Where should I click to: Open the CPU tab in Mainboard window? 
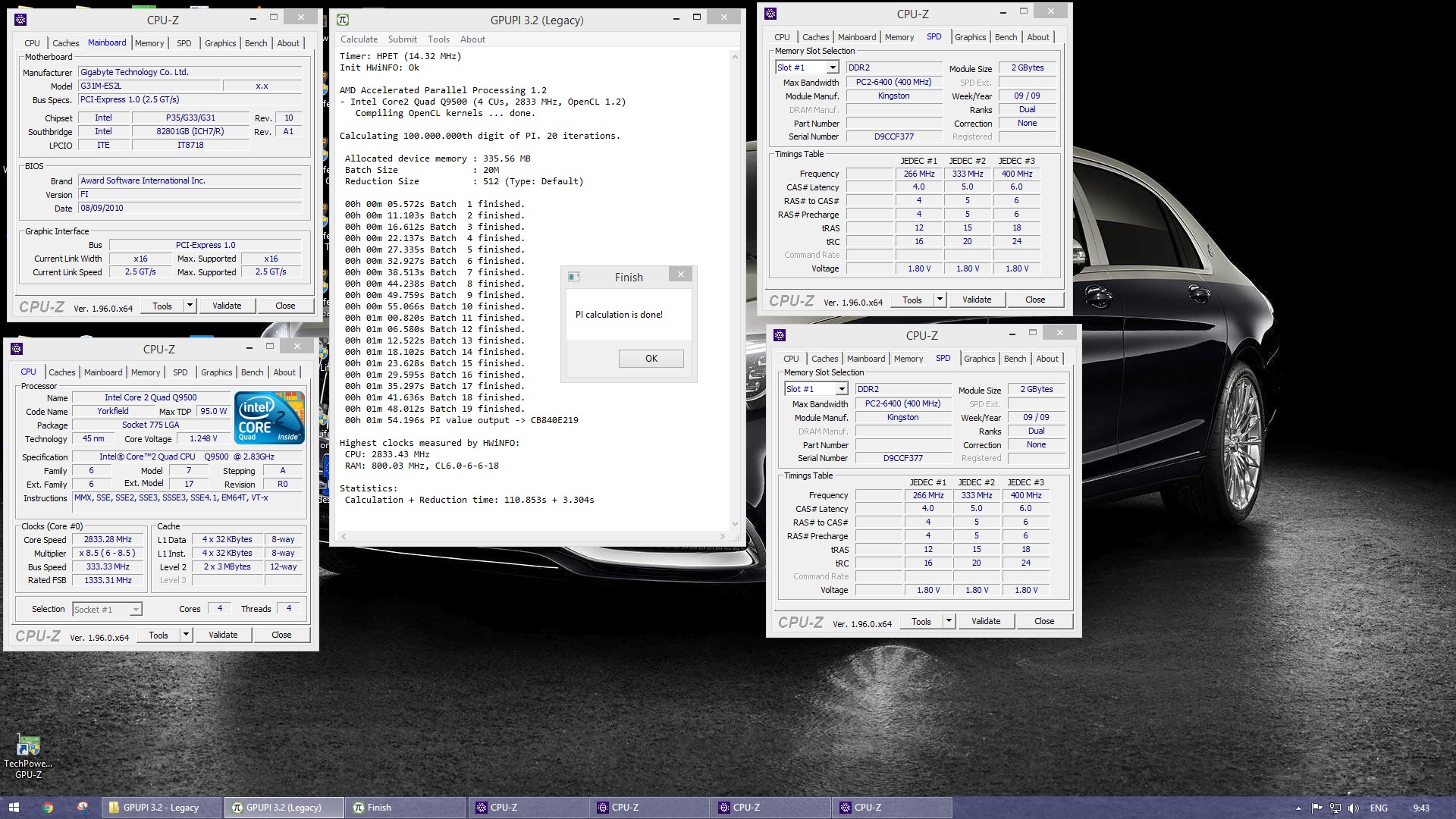pos(32,43)
